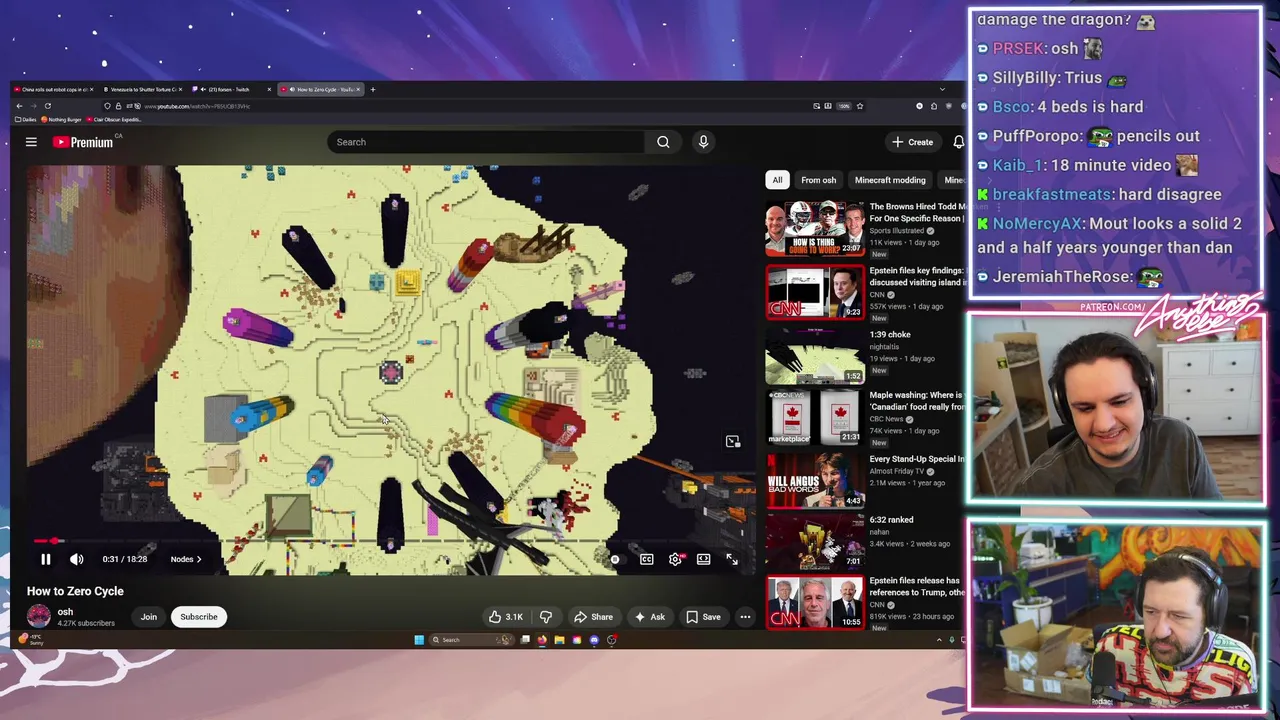
Task: Open the player settings gear
Action: click(x=675, y=559)
